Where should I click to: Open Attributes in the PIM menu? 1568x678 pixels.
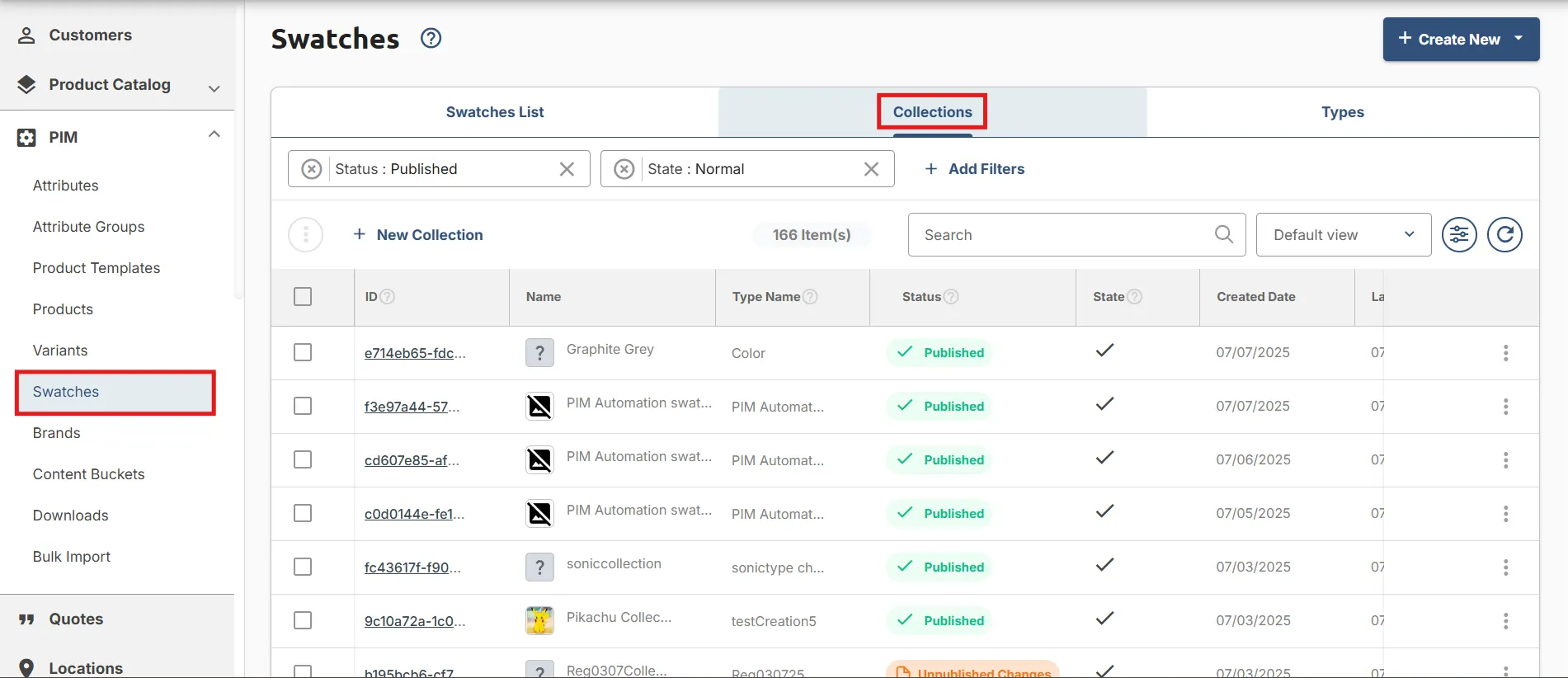pyautogui.click(x=66, y=186)
